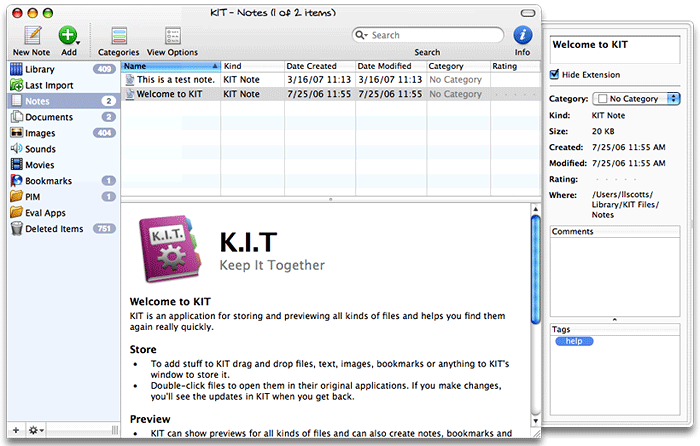Click the toolbar toggle pill button
This screenshot has width=700, height=446.
(x=528, y=13)
